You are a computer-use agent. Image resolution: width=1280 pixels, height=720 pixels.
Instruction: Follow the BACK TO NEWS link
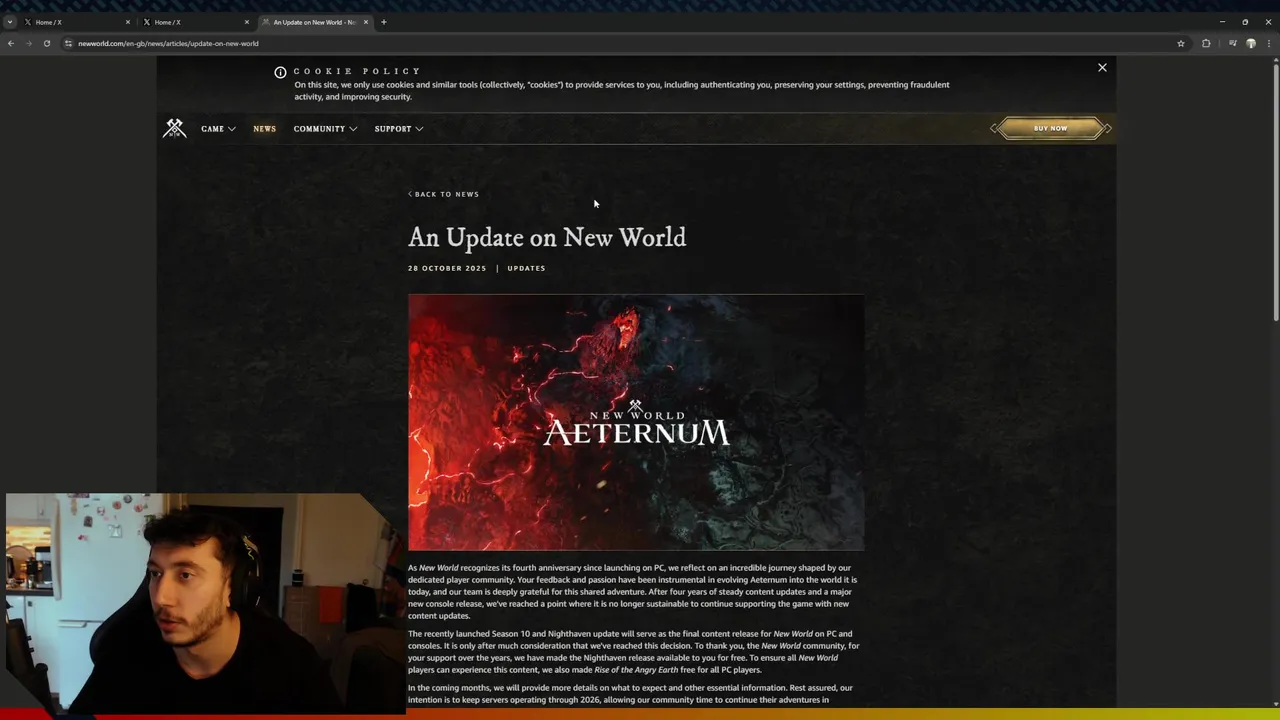tap(443, 194)
